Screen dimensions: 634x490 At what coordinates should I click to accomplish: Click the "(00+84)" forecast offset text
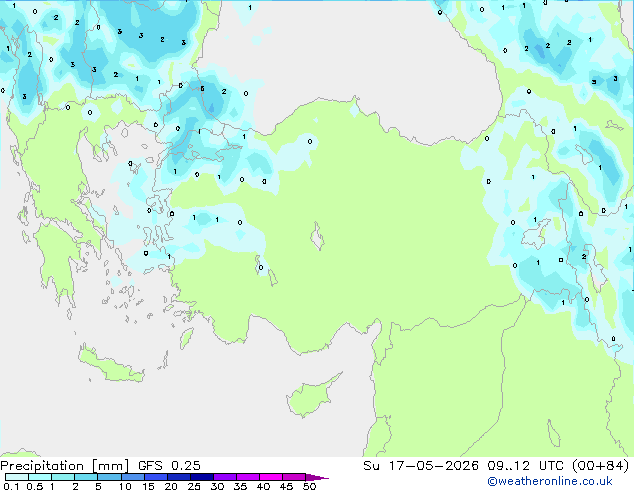600,466
